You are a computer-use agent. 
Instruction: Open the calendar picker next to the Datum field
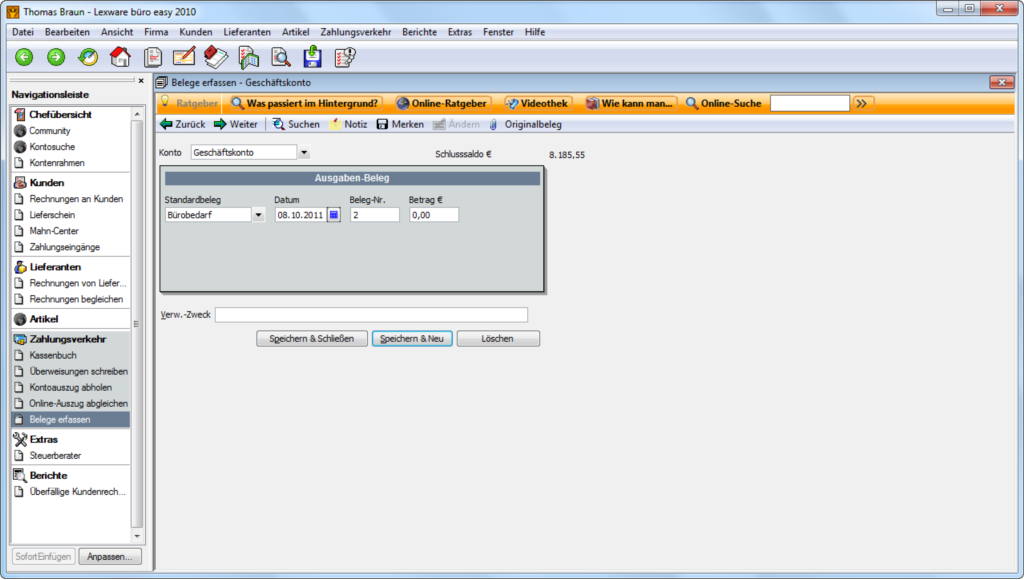(x=333, y=214)
